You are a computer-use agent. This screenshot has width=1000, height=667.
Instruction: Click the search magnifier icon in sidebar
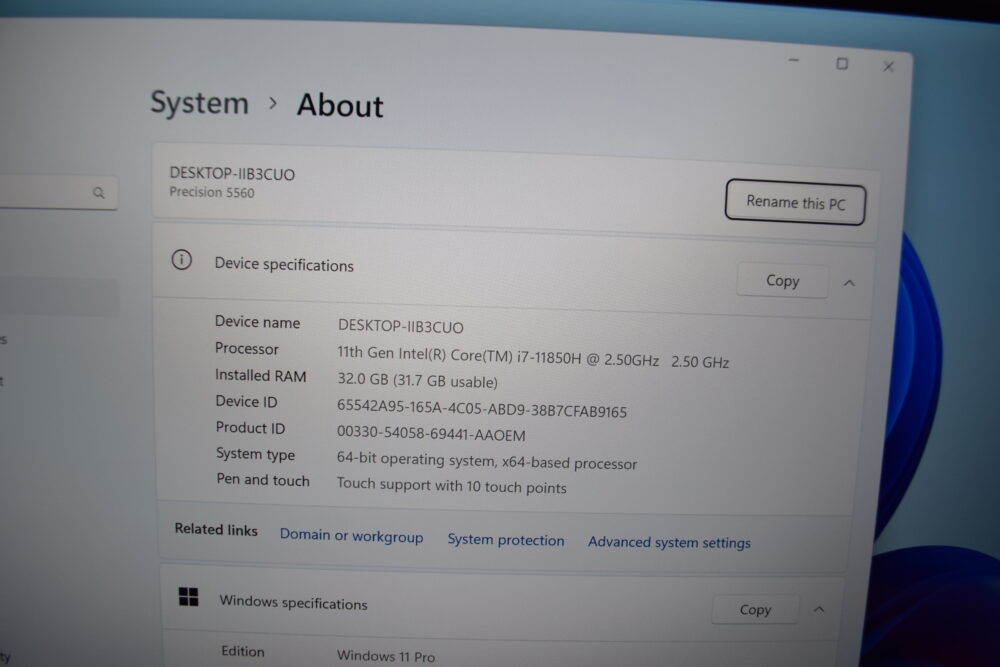[98, 193]
